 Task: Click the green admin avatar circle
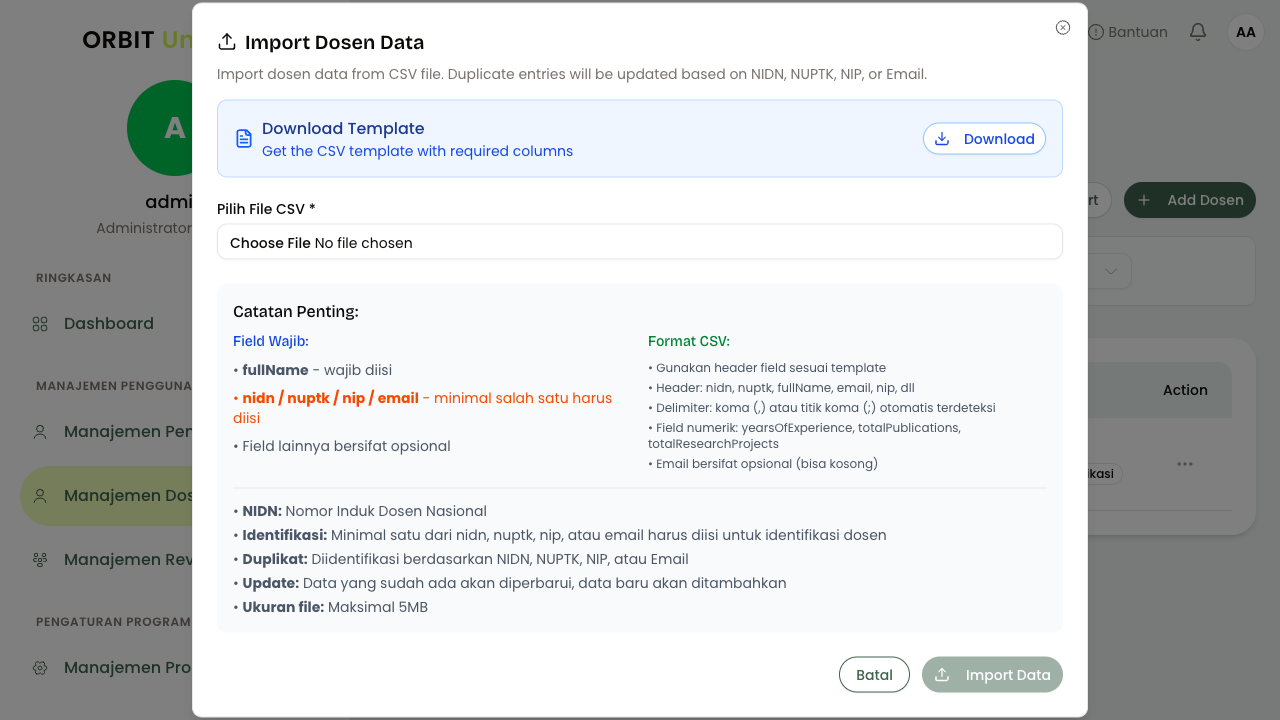point(160,128)
